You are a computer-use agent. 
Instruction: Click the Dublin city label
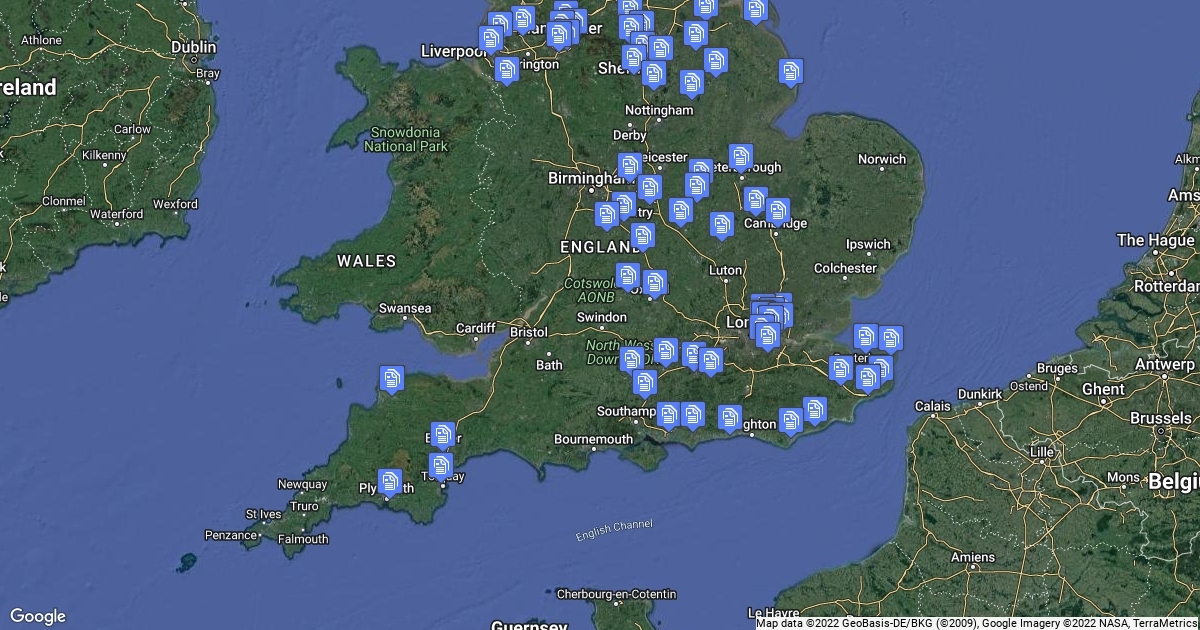pyautogui.click(x=193, y=47)
